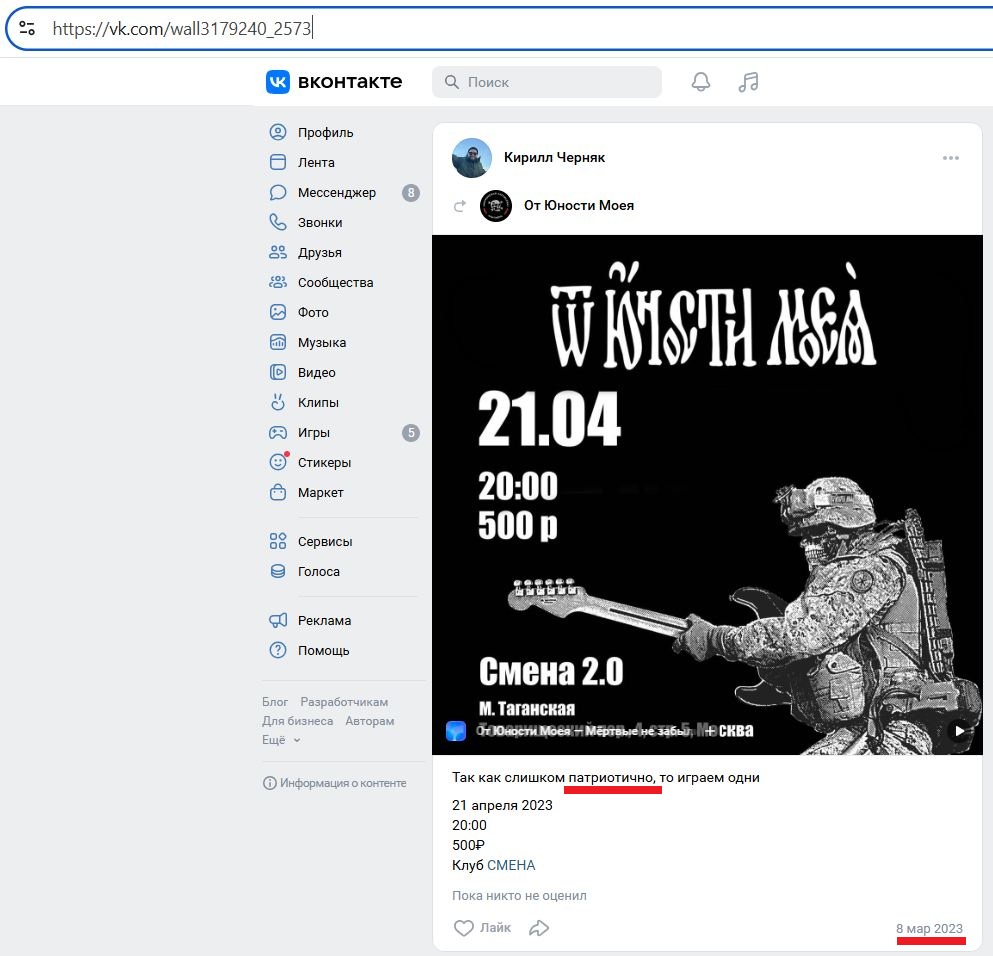This screenshot has height=956, width=993.
Task: Click the Messenger speech bubble icon
Action: point(278,193)
